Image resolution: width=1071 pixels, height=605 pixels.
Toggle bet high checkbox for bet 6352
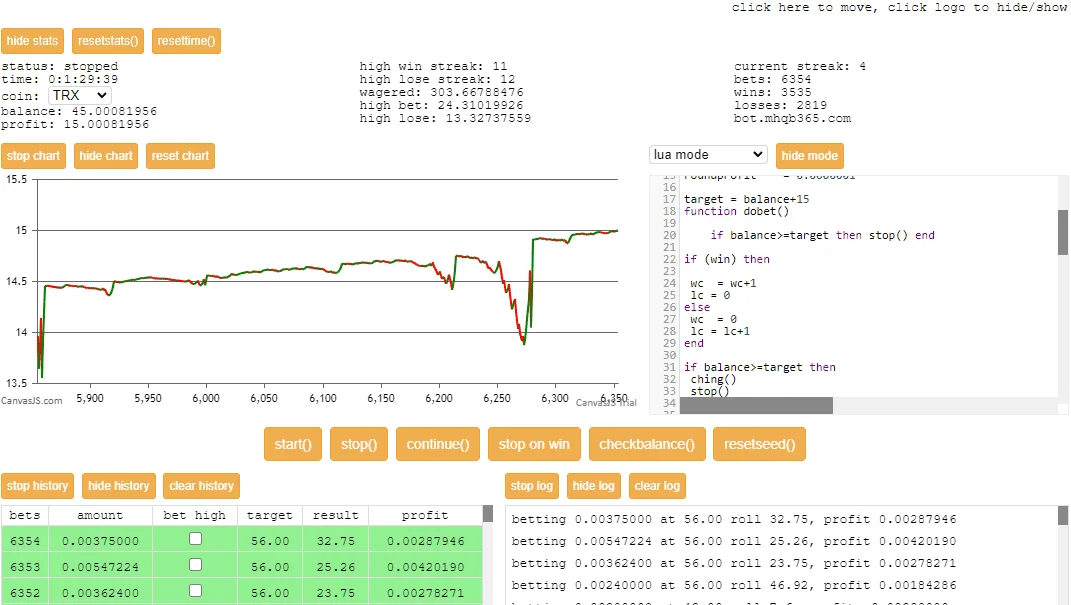tap(195, 591)
